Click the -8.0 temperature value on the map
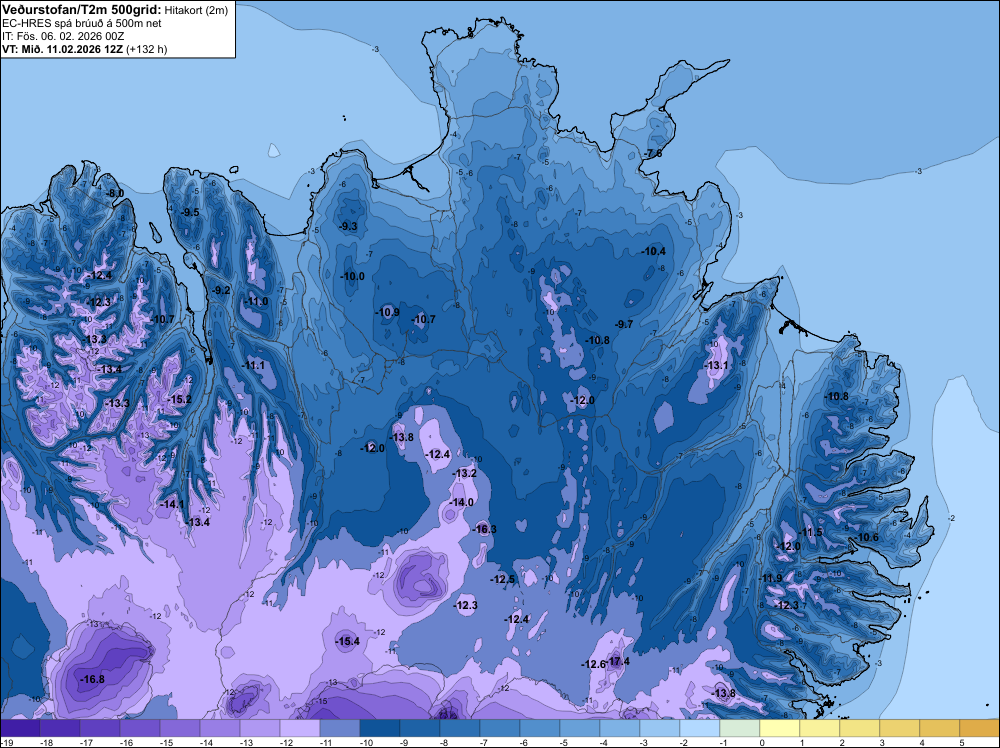Viewport: 1000px width, 748px height. point(115,193)
